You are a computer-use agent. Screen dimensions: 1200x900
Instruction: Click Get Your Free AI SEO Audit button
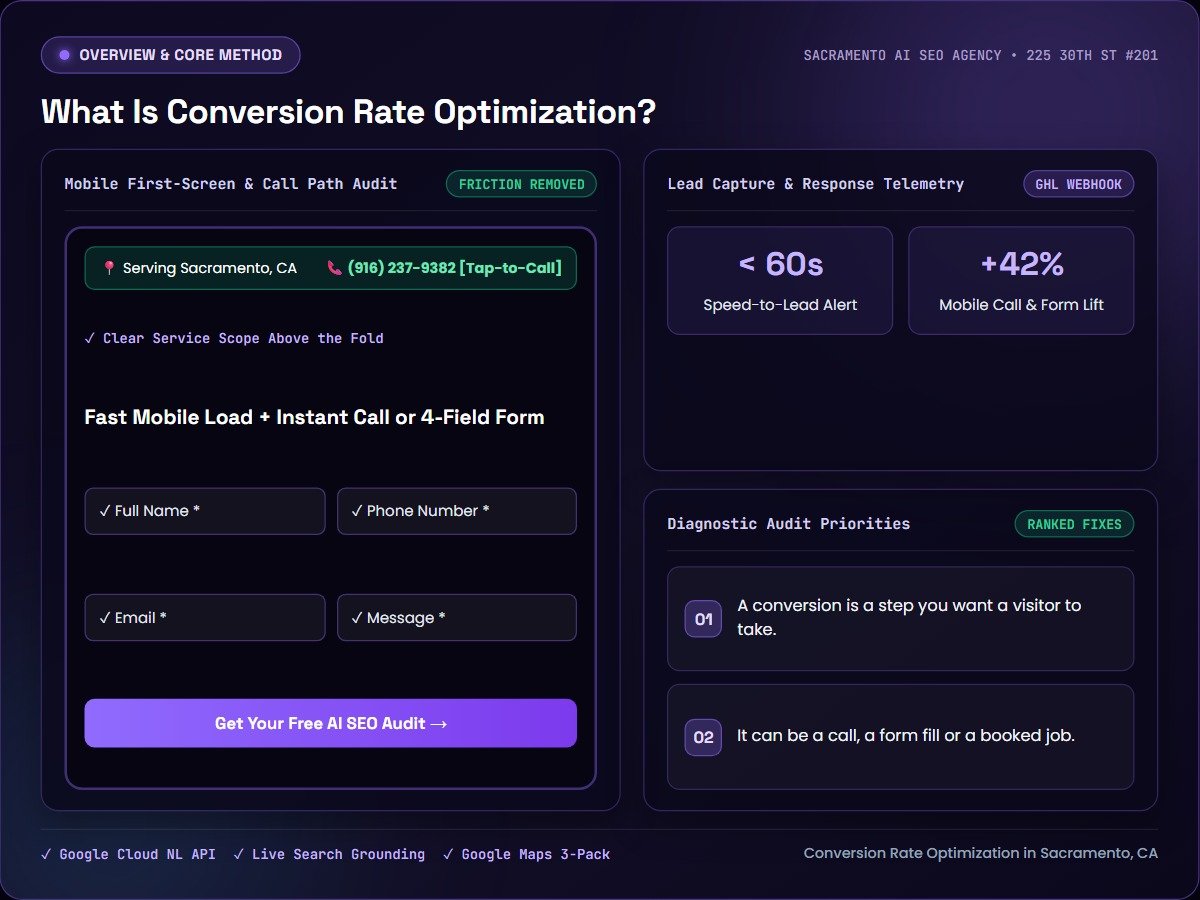[331, 723]
